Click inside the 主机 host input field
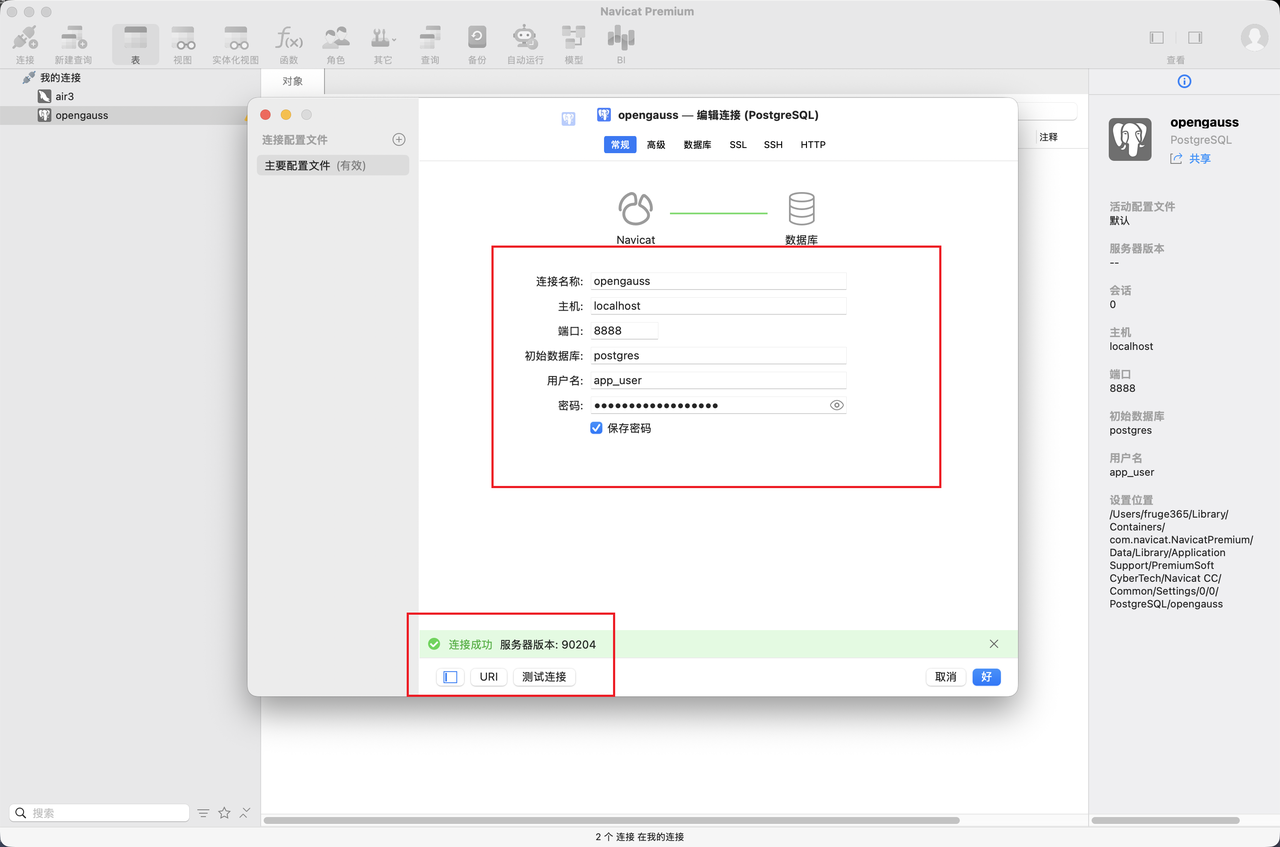The height and width of the screenshot is (847, 1280). click(x=717, y=305)
